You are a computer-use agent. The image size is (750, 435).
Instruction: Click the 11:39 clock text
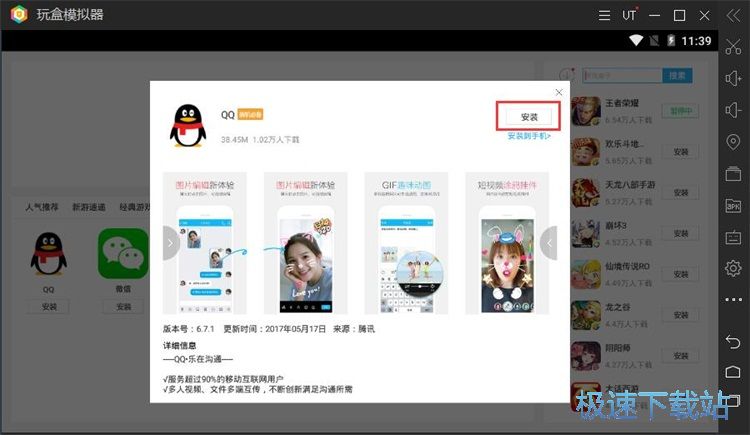(696, 41)
